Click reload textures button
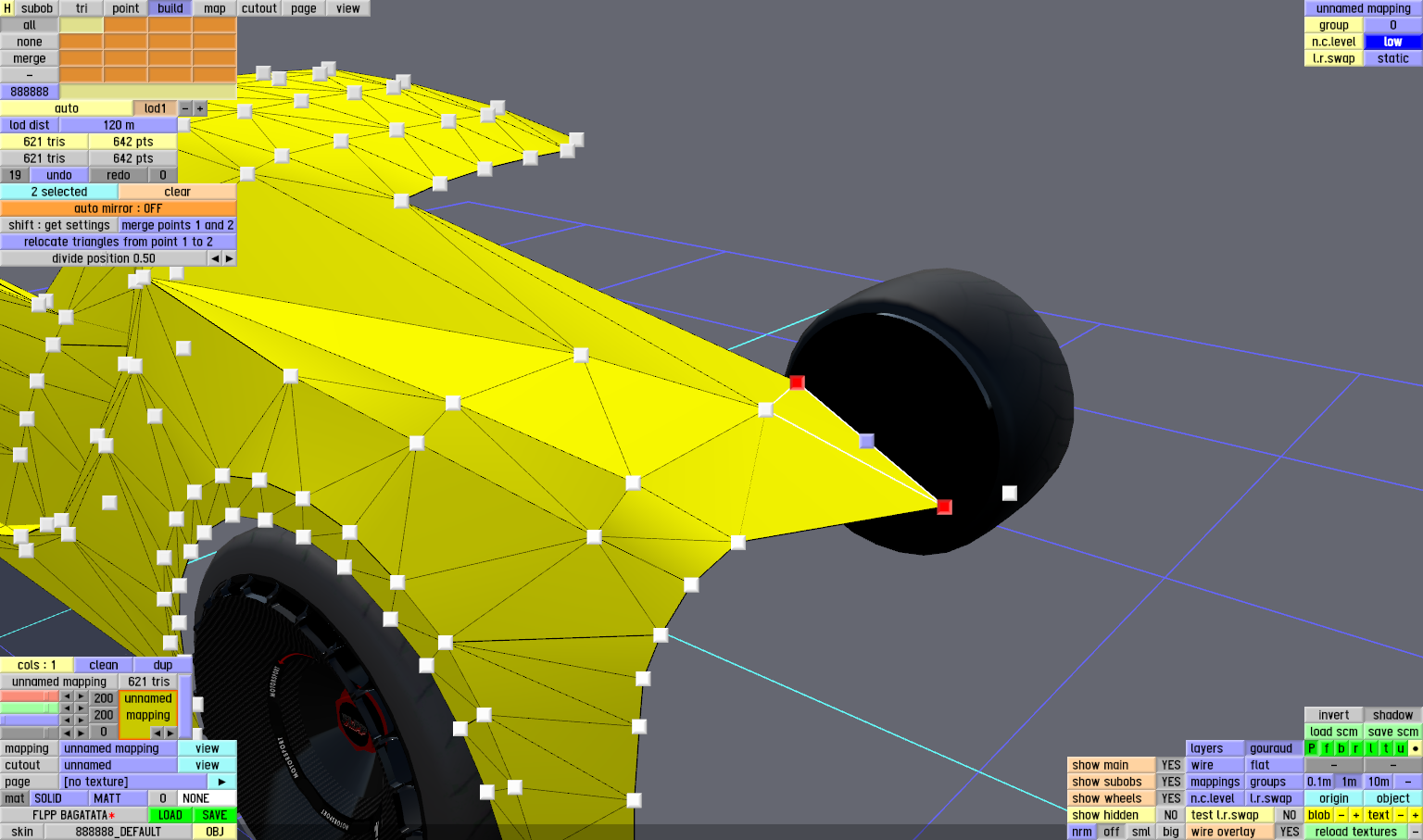This screenshot has width=1423, height=840. click(1356, 832)
